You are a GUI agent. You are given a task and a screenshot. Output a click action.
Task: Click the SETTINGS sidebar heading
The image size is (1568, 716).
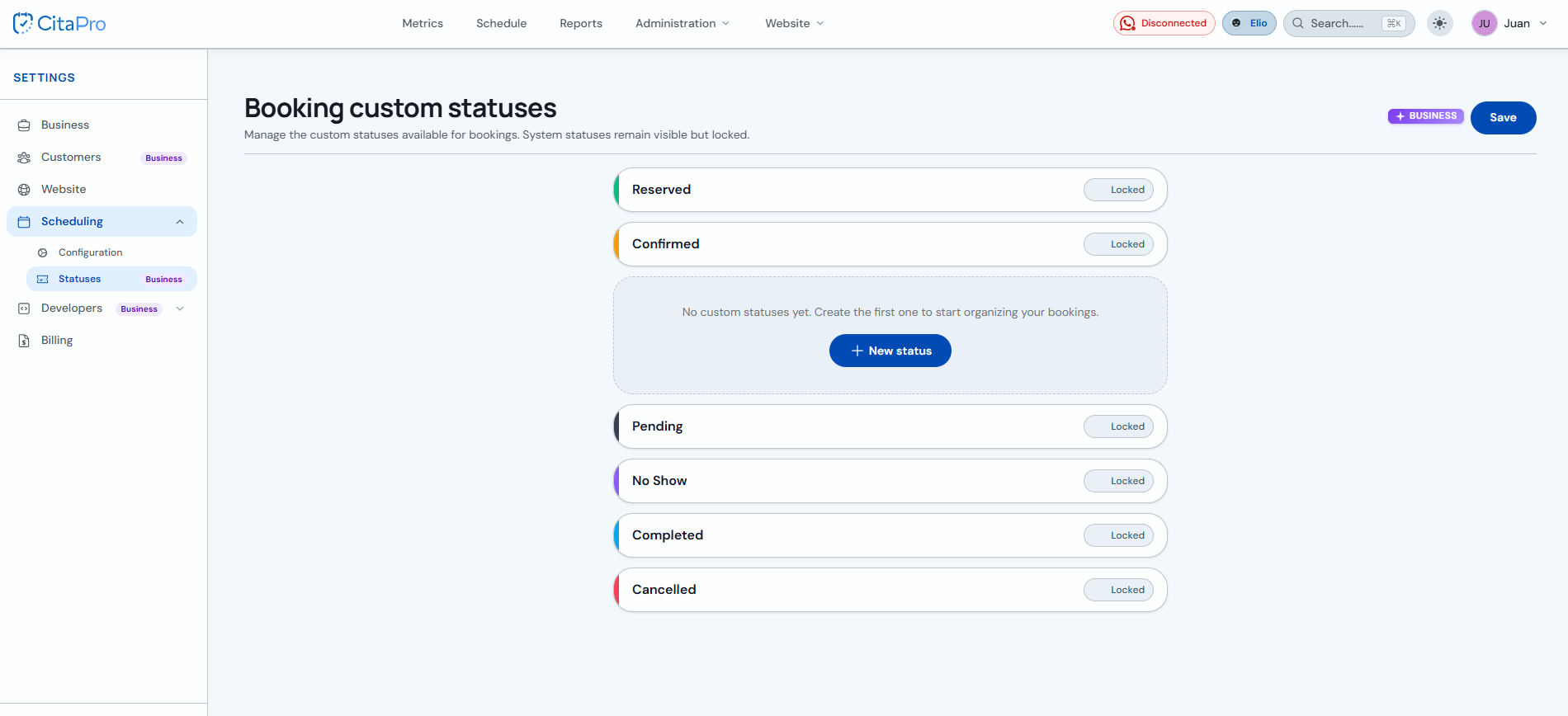click(44, 78)
